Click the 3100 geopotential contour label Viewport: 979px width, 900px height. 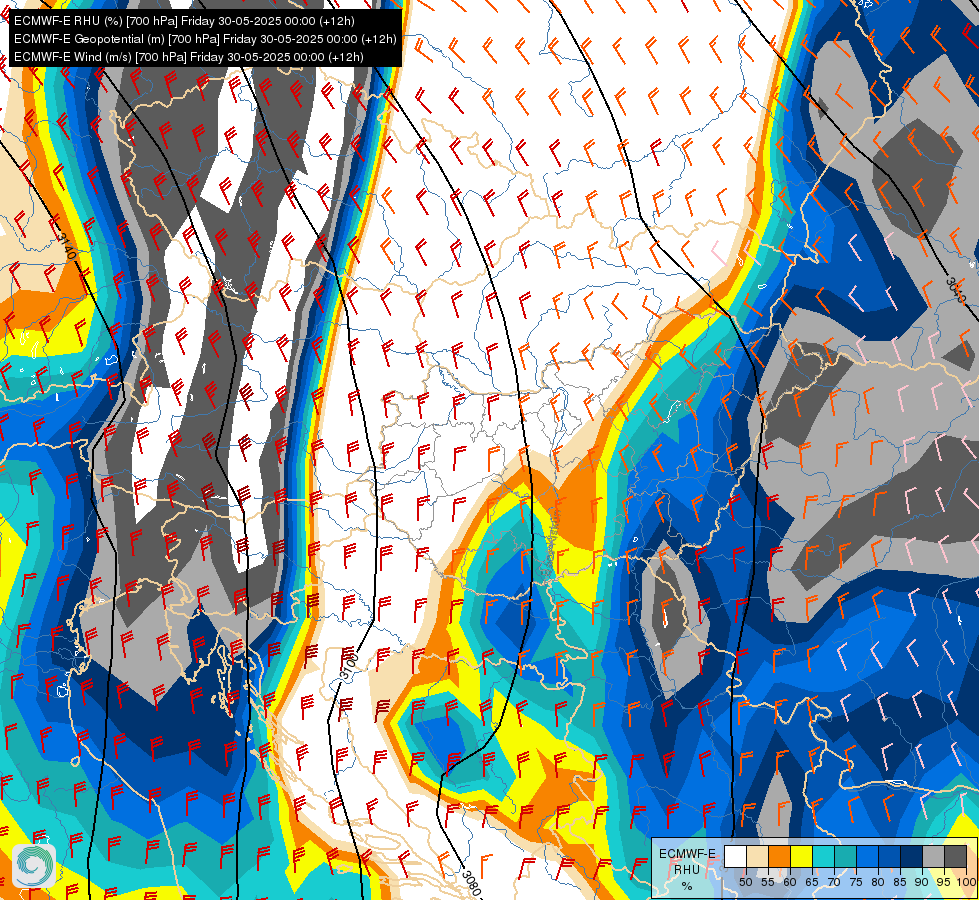point(350,666)
